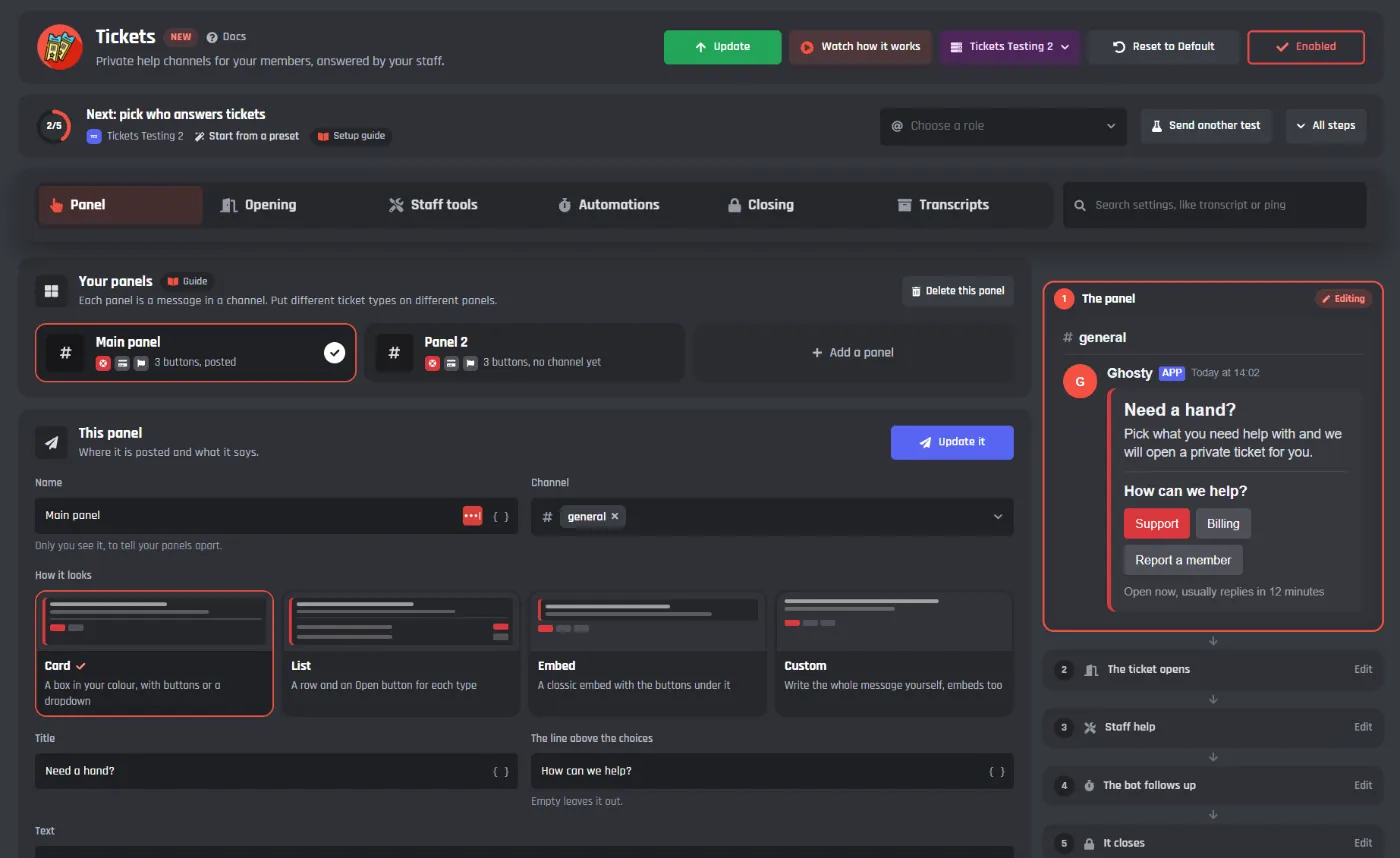Click Edit for The bot follows up step

tap(1363, 785)
